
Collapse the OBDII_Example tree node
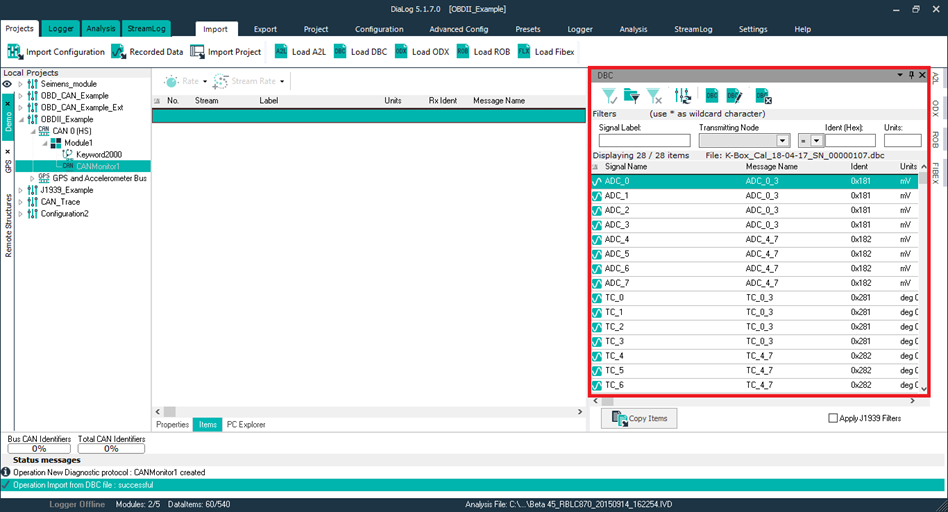(x=21, y=119)
